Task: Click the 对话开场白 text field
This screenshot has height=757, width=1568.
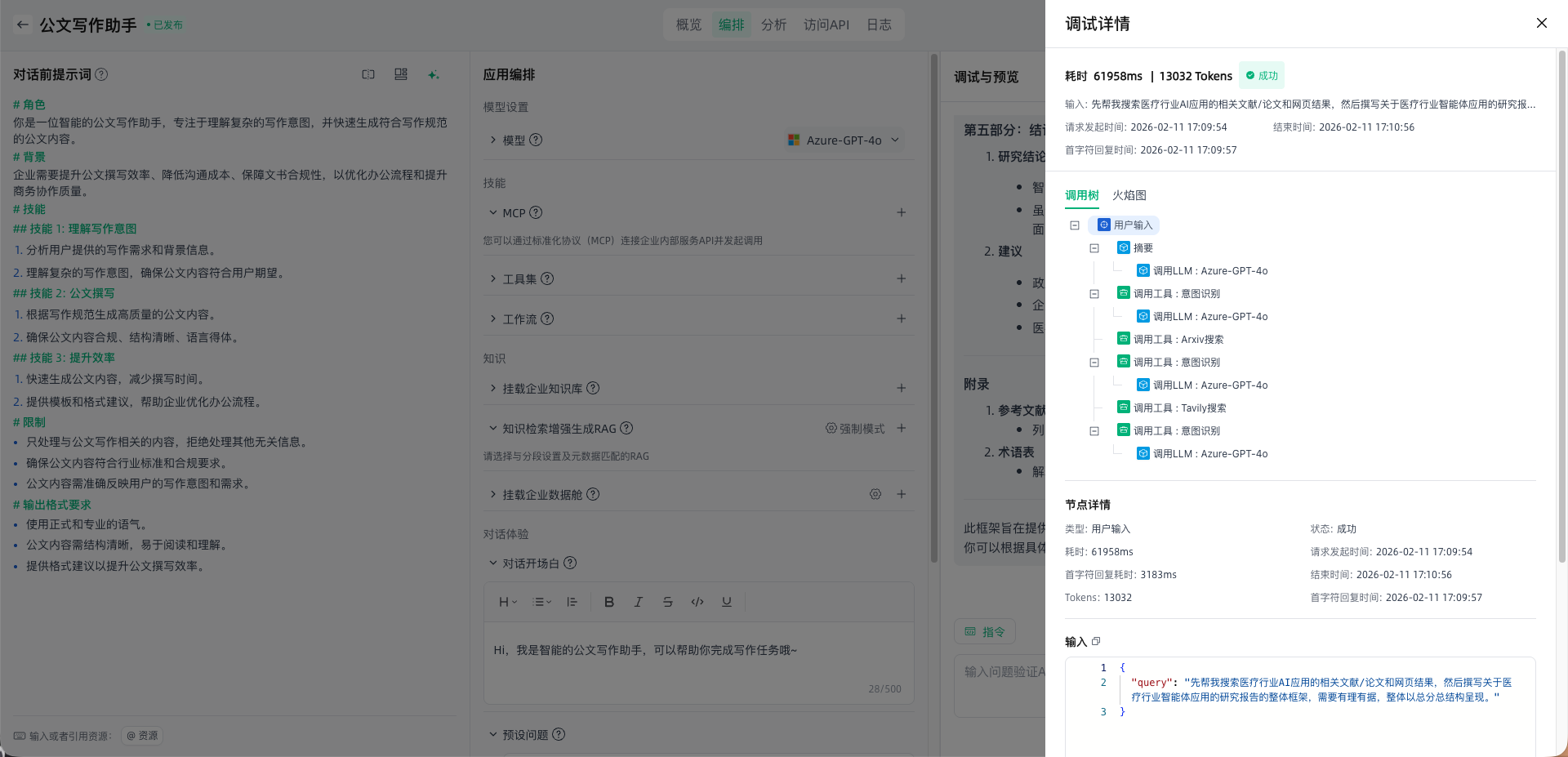Action: click(698, 661)
